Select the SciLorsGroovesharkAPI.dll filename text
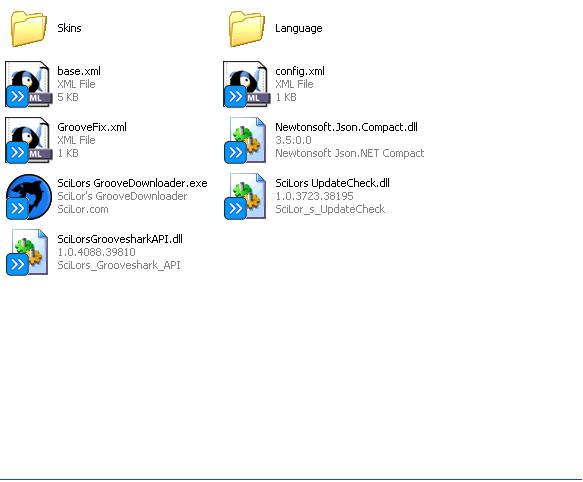Screen dimensions: 583x482 [120, 239]
